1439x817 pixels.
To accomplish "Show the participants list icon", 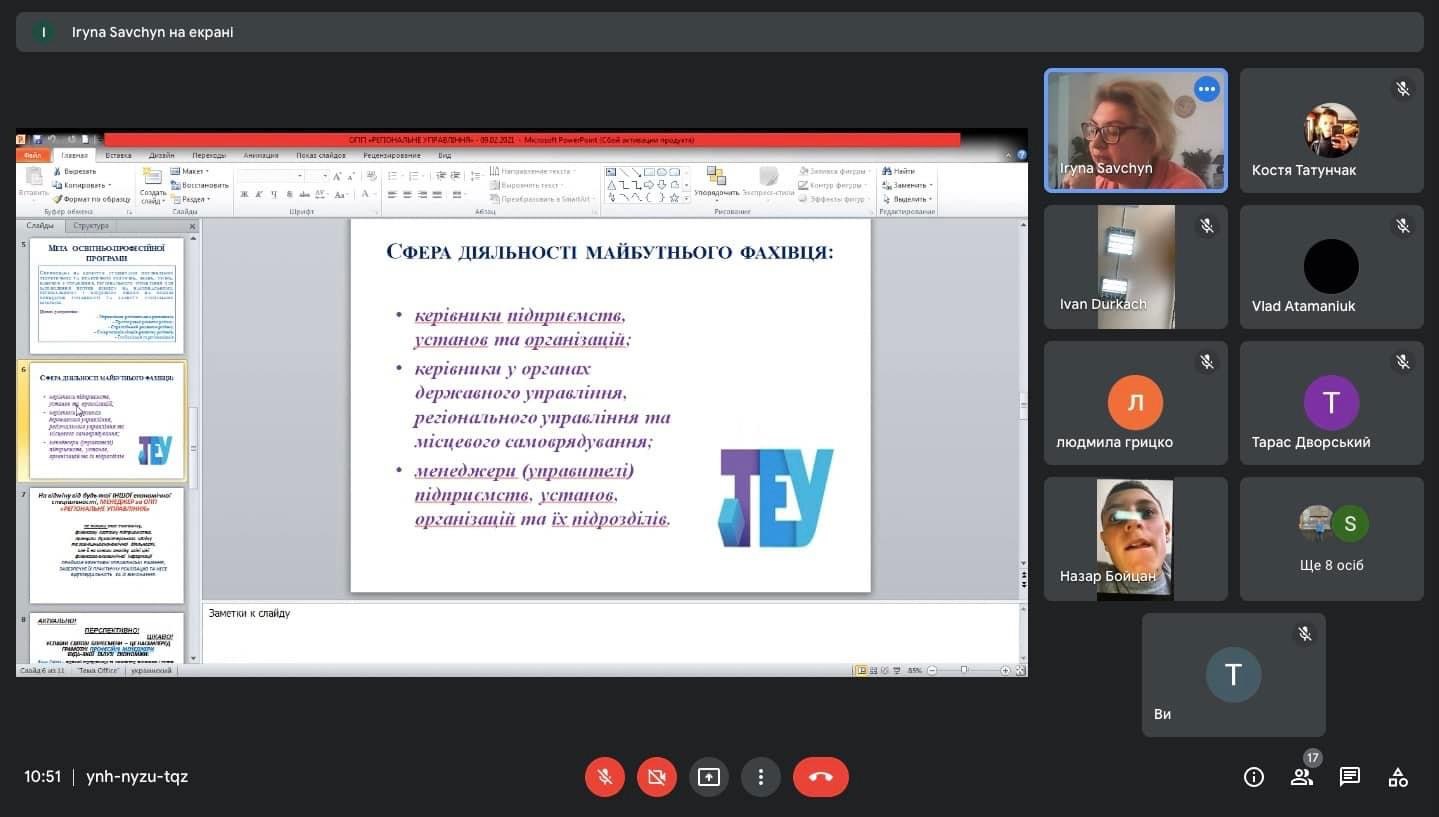I will pyautogui.click(x=1301, y=777).
